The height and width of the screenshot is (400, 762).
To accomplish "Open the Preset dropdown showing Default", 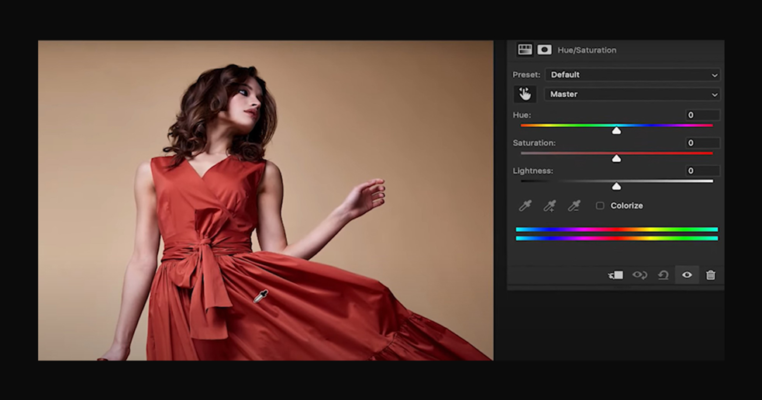I will [632, 75].
